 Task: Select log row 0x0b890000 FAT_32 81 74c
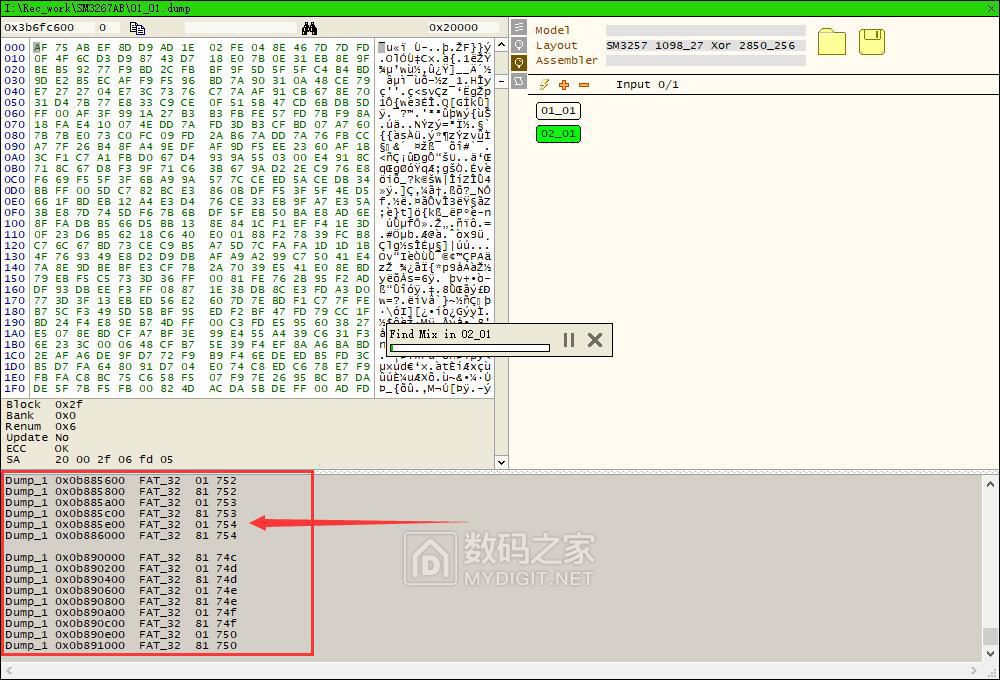pos(121,558)
